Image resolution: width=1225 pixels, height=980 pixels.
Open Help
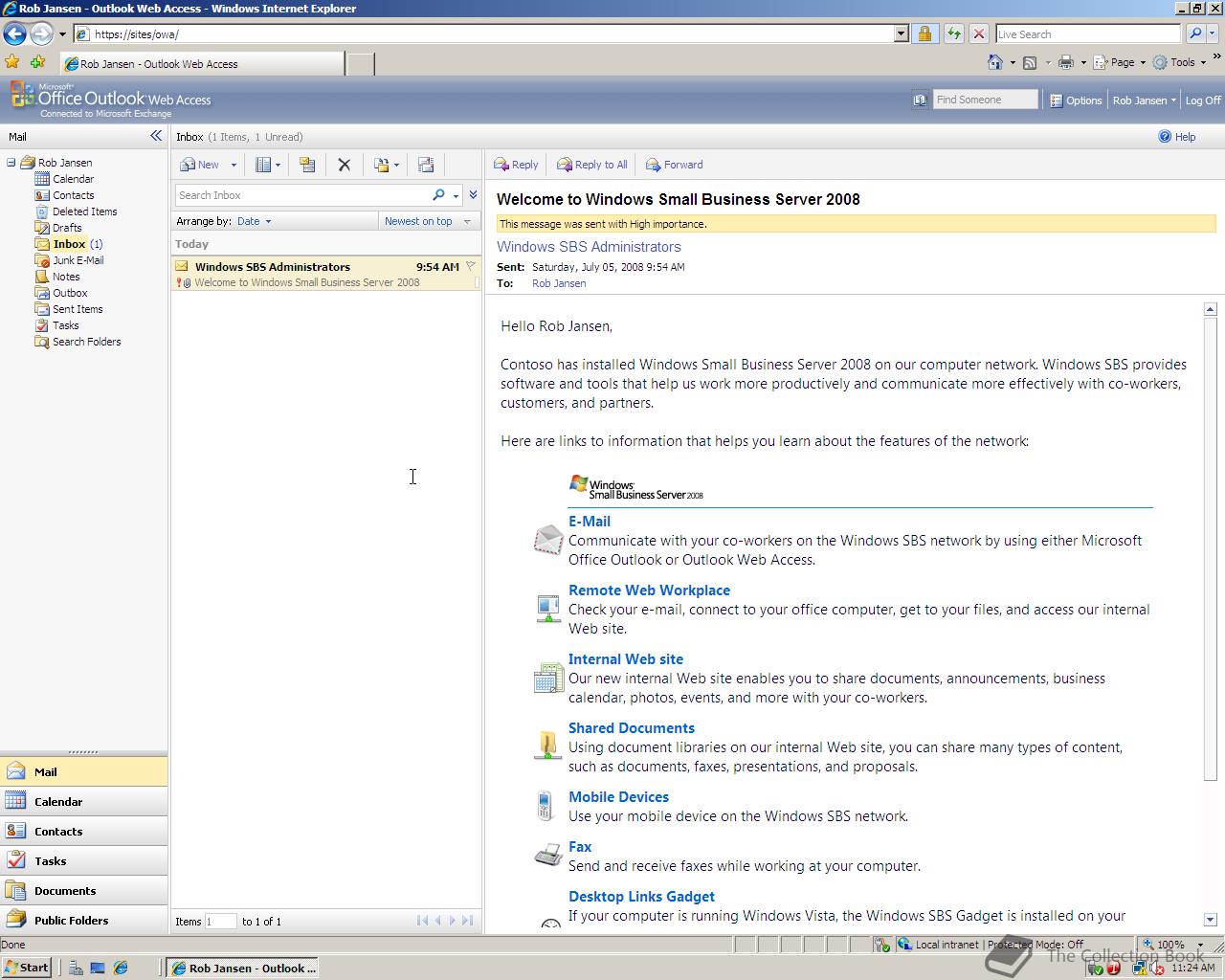pos(1177,137)
